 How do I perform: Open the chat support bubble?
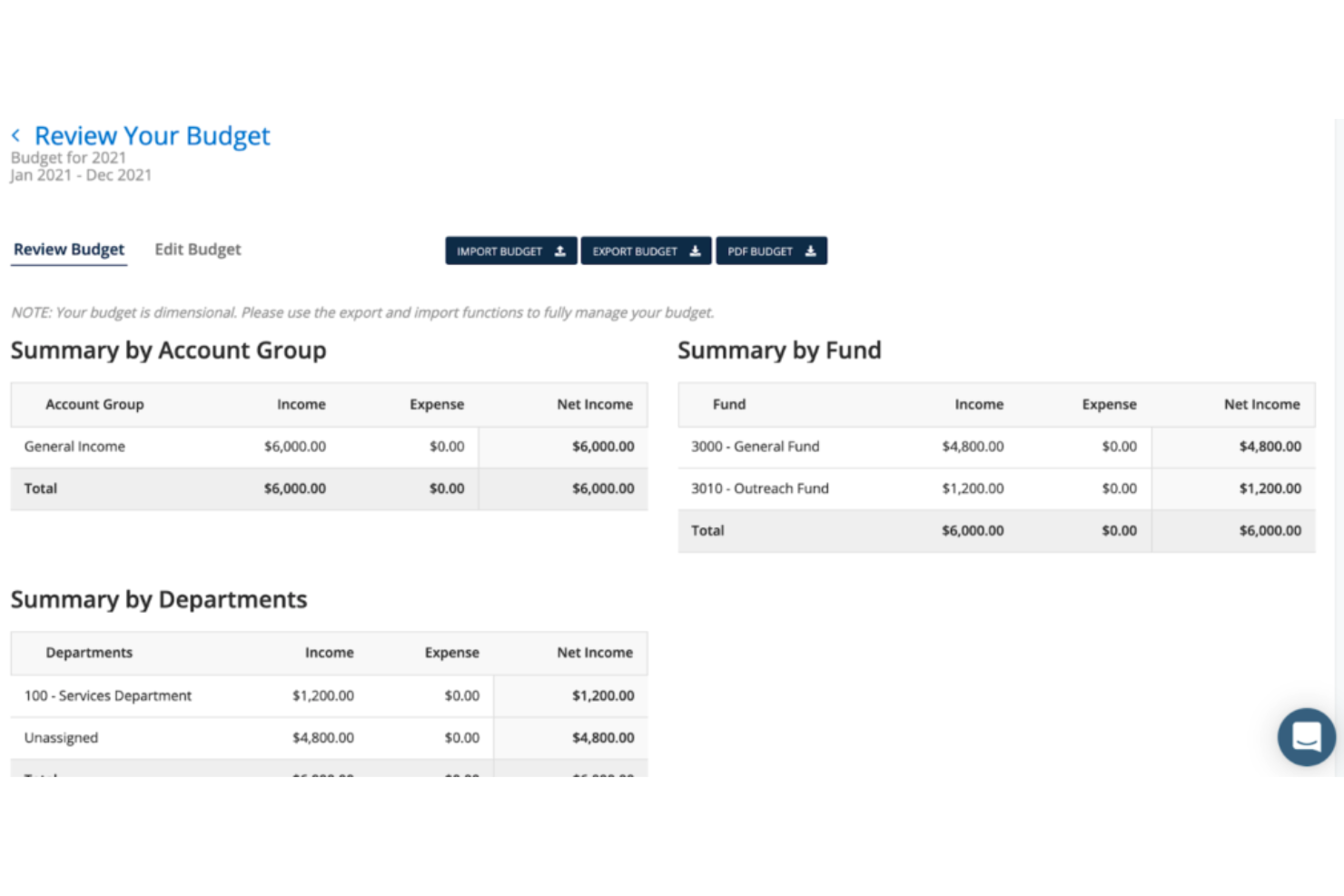[1306, 737]
